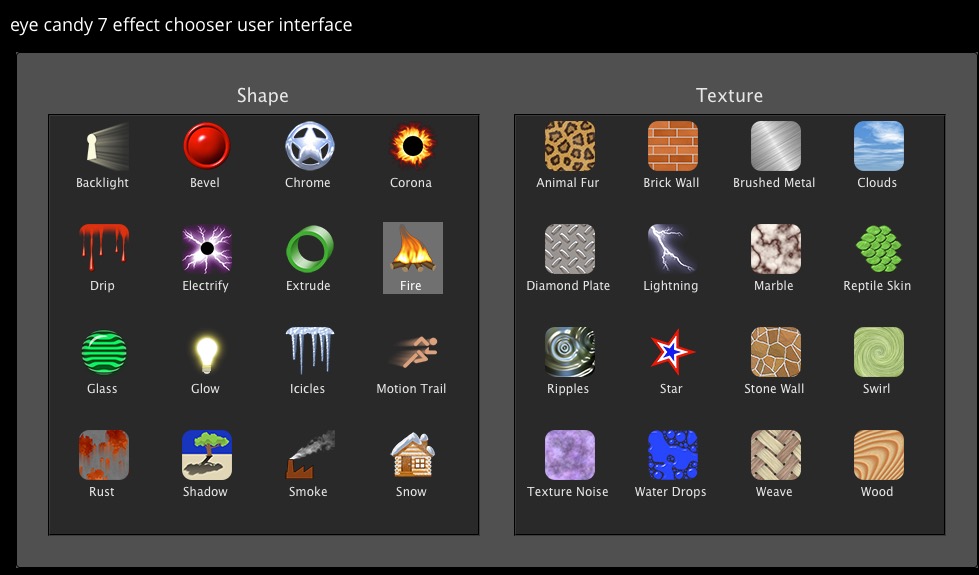Select the Marble texture icon
Viewport: 979px width, 575px height.
click(x=775, y=249)
